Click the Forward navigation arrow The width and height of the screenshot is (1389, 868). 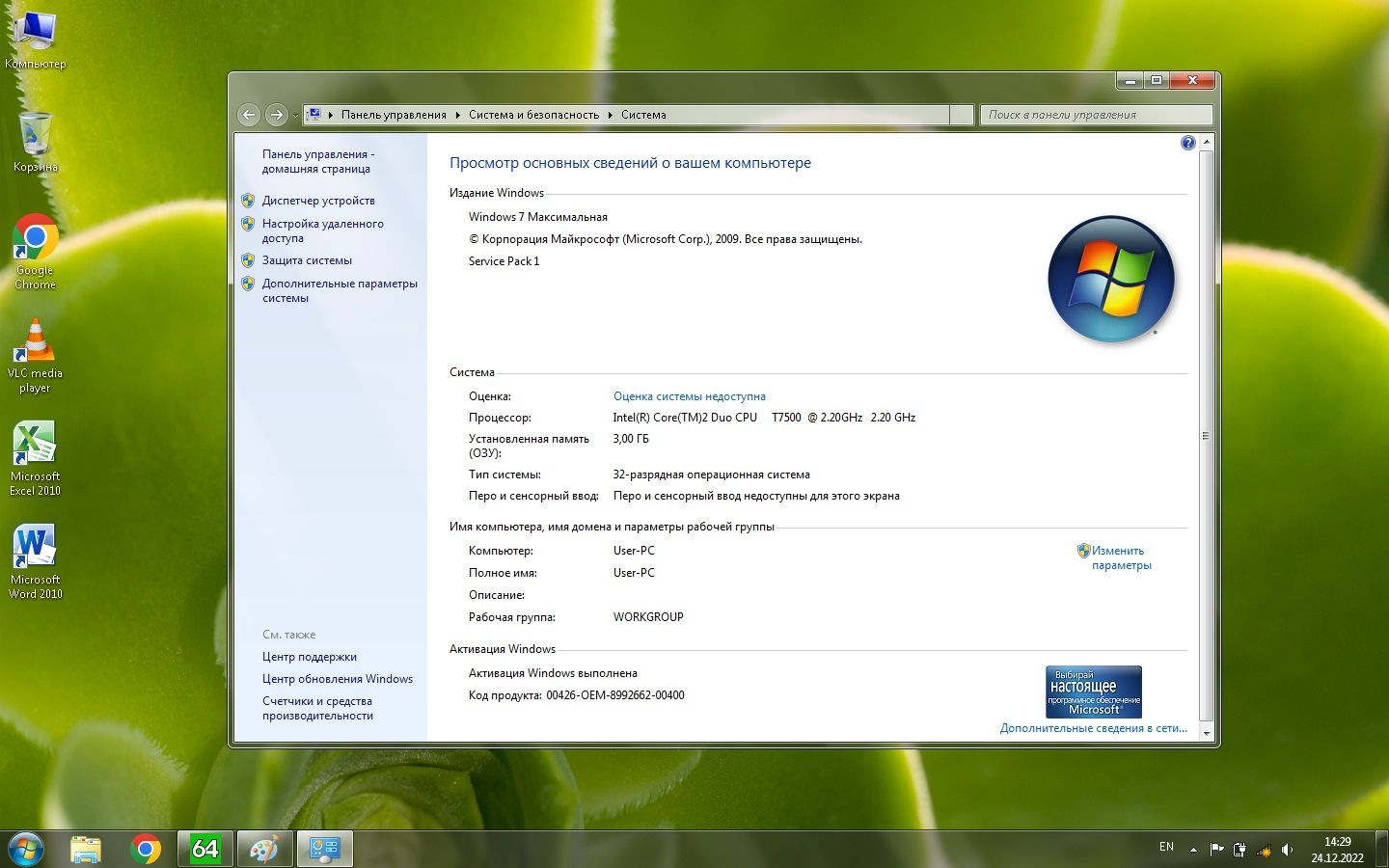click(x=276, y=115)
